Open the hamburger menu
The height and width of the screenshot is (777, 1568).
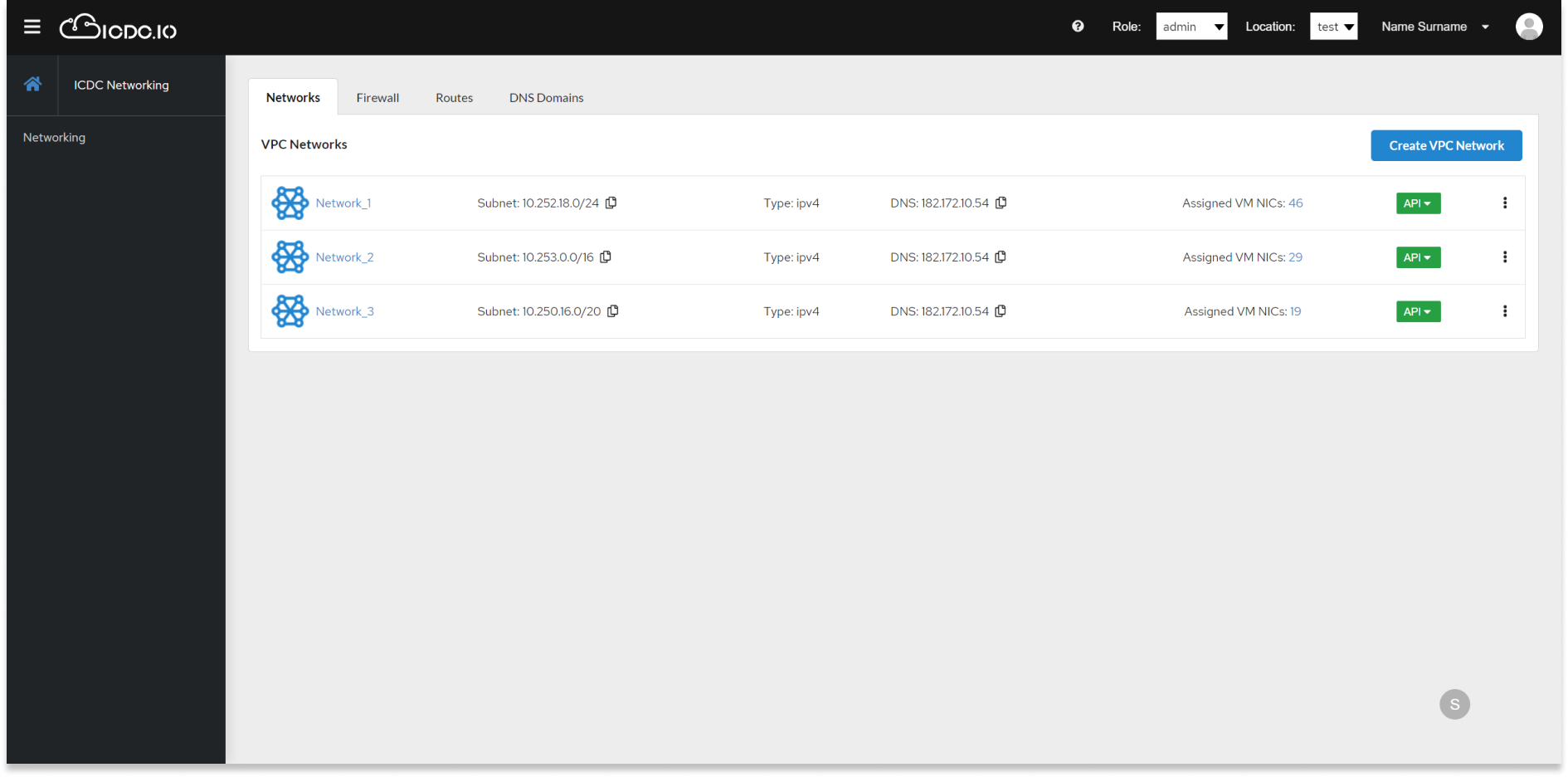(32, 27)
